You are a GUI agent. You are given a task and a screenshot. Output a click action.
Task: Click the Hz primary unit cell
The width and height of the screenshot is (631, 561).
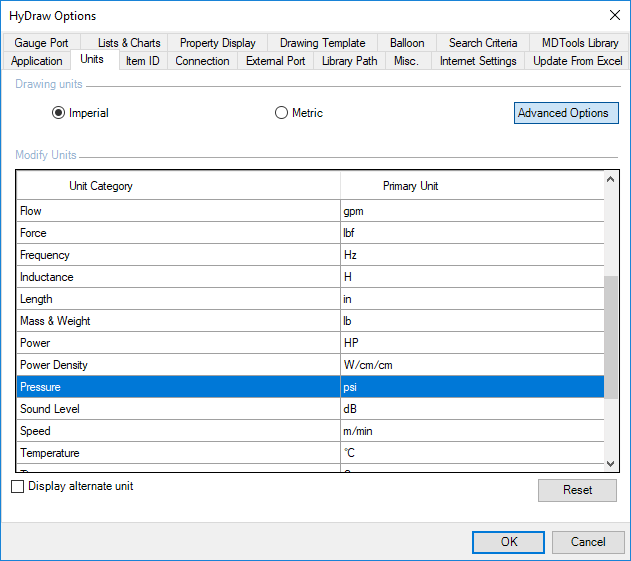coord(472,255)
